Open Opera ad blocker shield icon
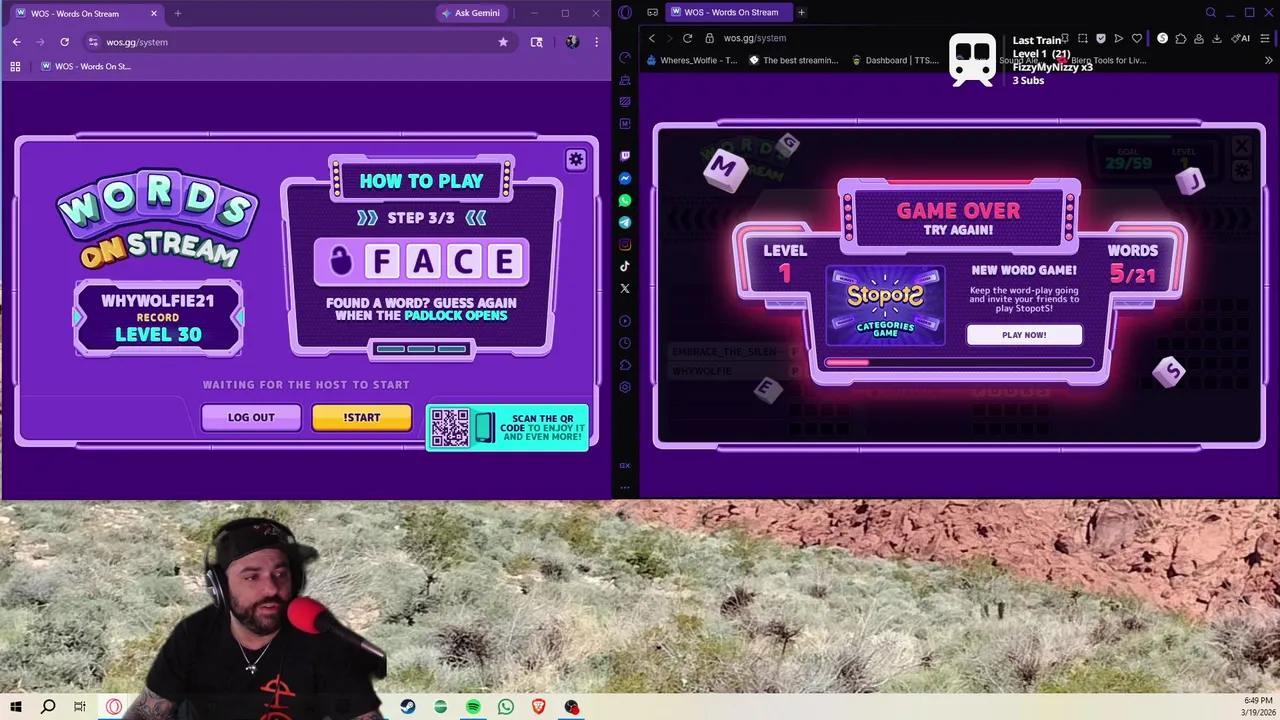The image size is (1280, 720). tap(1101, 38)
